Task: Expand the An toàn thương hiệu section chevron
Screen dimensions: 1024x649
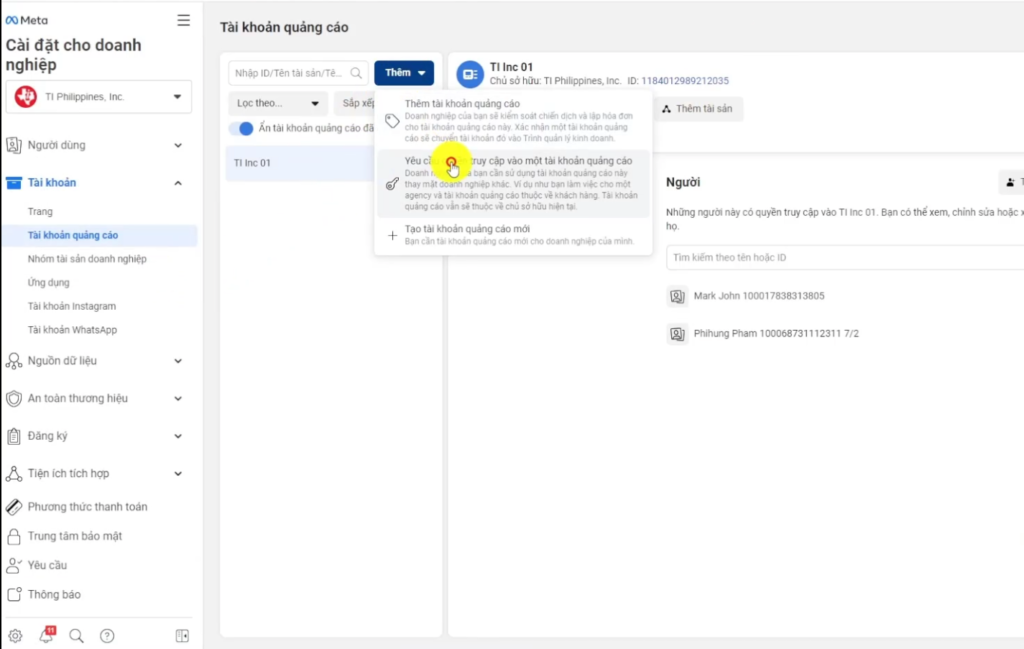Action: pyautogui.click(x=178, y=398)
